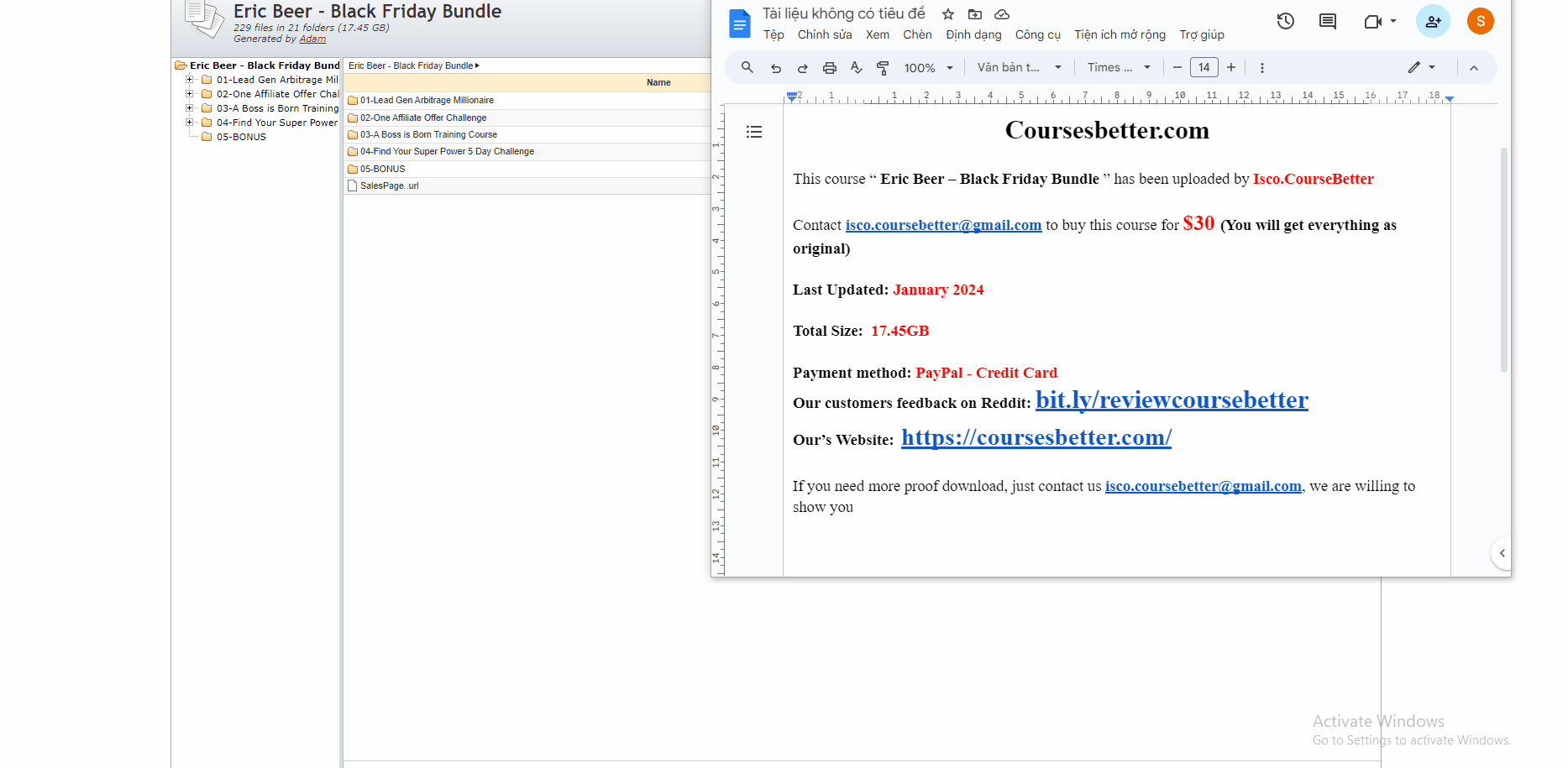1568x768 pixels.
Task: Open first isco.coursebetter@gmail.com link
Action: click(x=943, y=225)
